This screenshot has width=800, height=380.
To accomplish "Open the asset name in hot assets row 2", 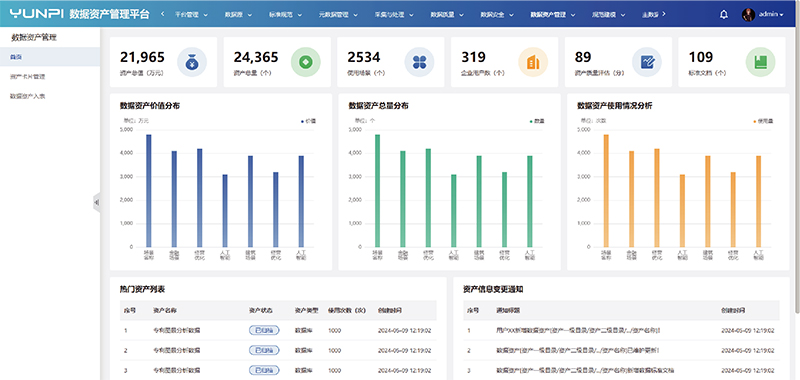I will coord(177,350).
